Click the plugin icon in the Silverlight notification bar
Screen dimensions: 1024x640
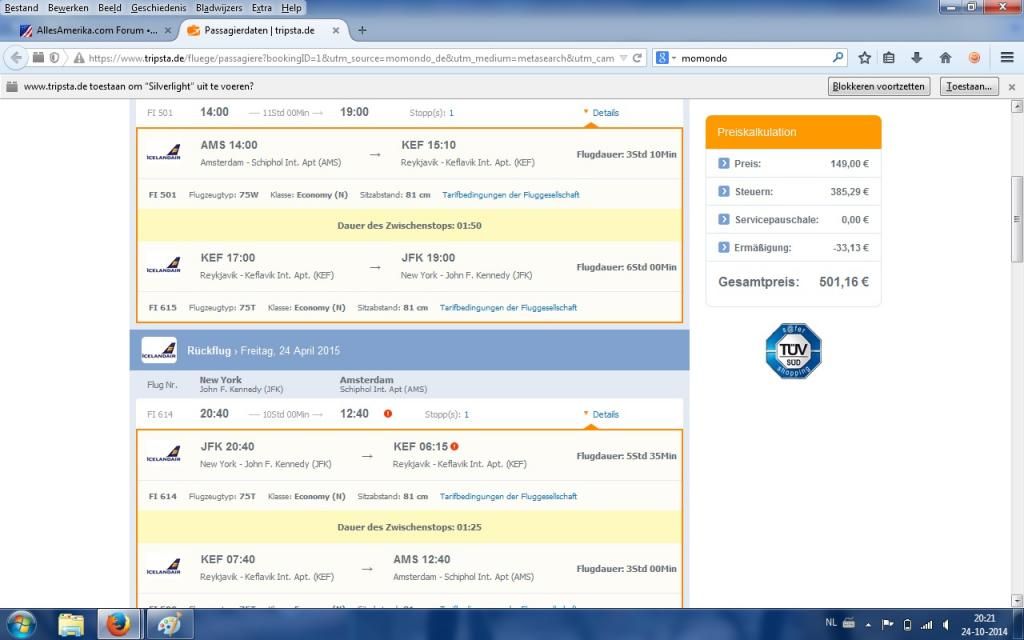(x=12, y=86)
